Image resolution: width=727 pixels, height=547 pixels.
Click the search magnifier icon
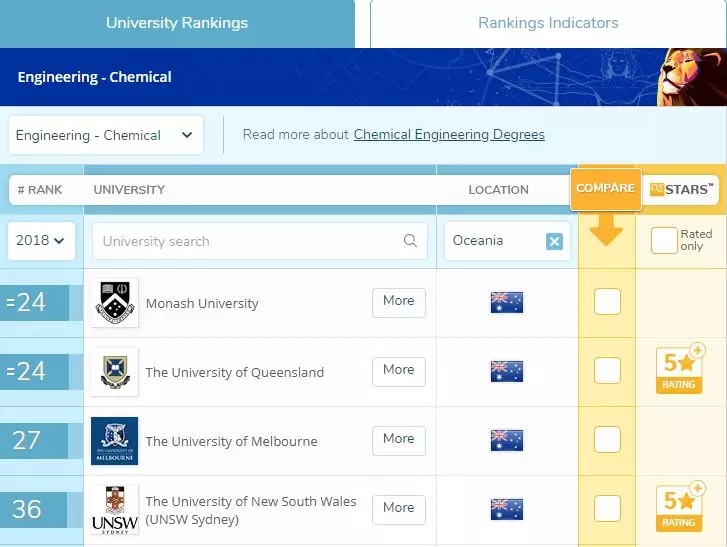410,241
